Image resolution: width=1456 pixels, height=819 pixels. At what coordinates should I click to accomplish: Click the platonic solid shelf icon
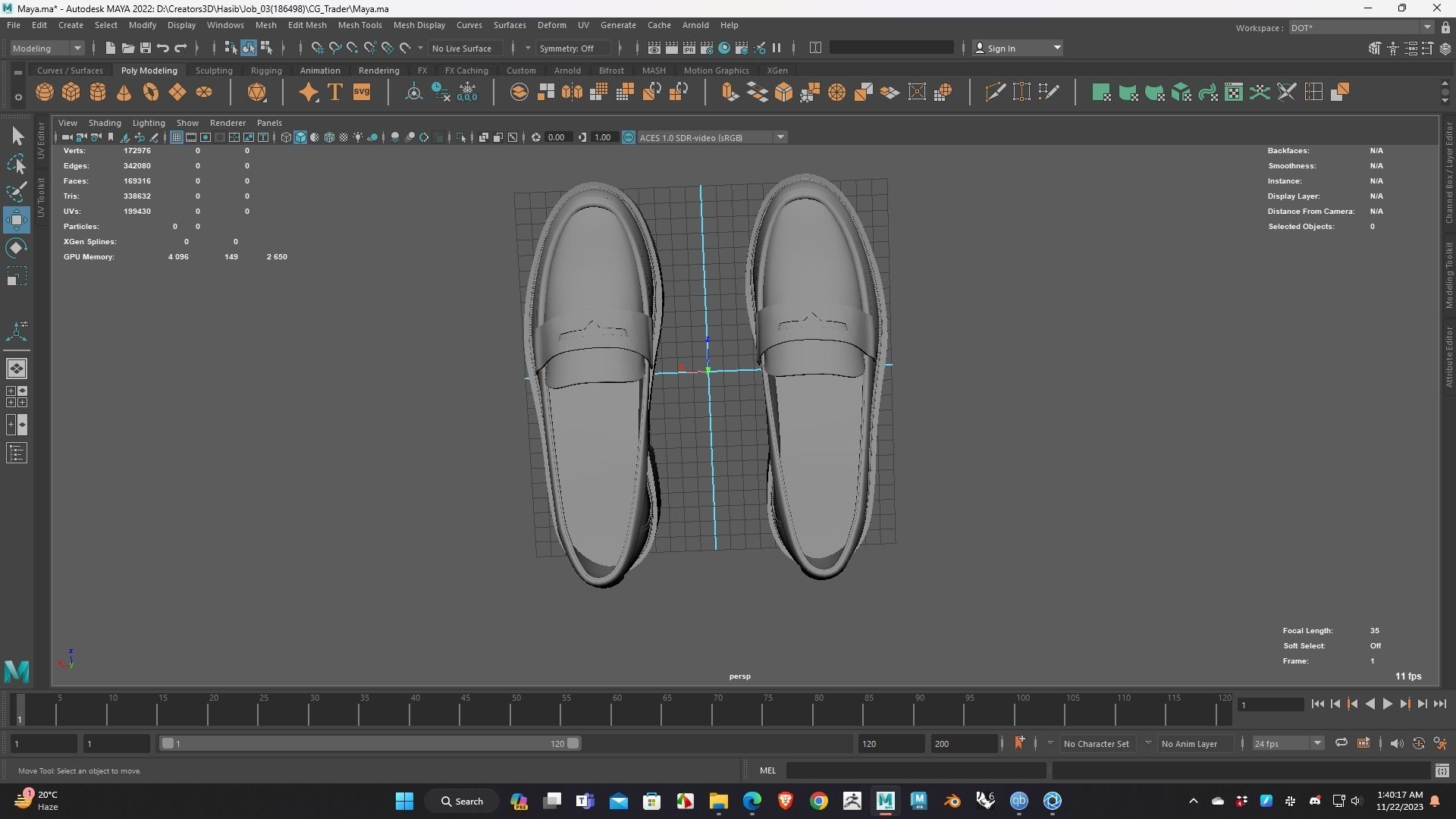257,93
